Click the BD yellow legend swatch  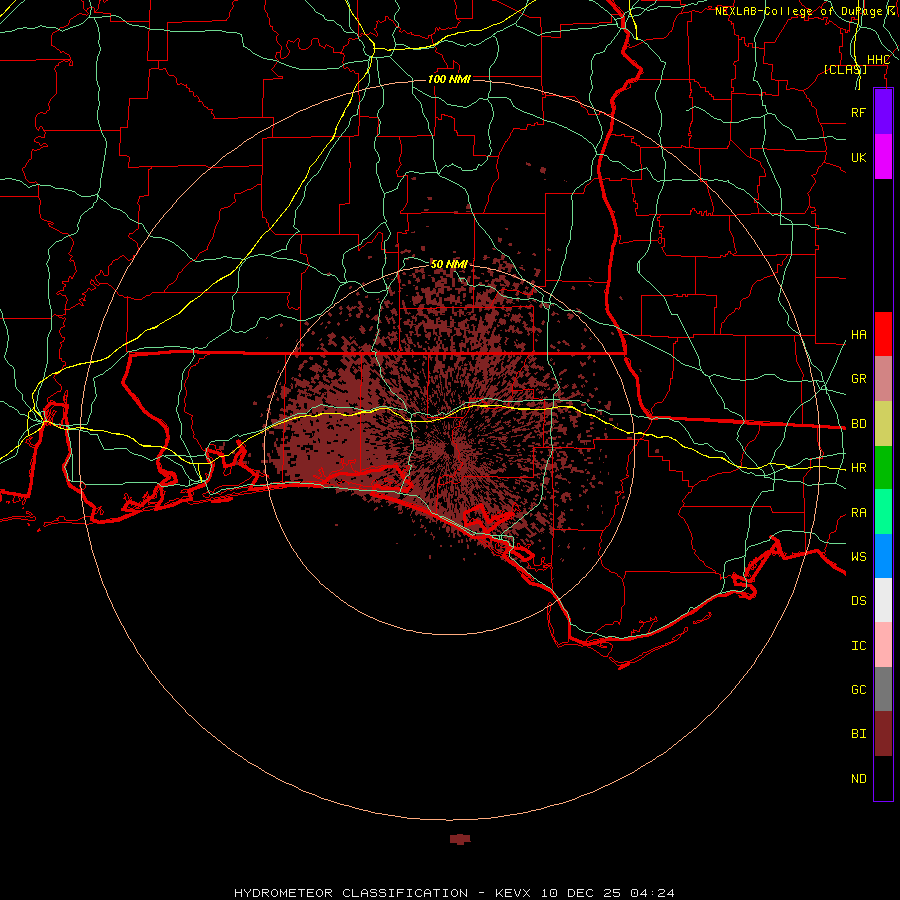[883, 424]
